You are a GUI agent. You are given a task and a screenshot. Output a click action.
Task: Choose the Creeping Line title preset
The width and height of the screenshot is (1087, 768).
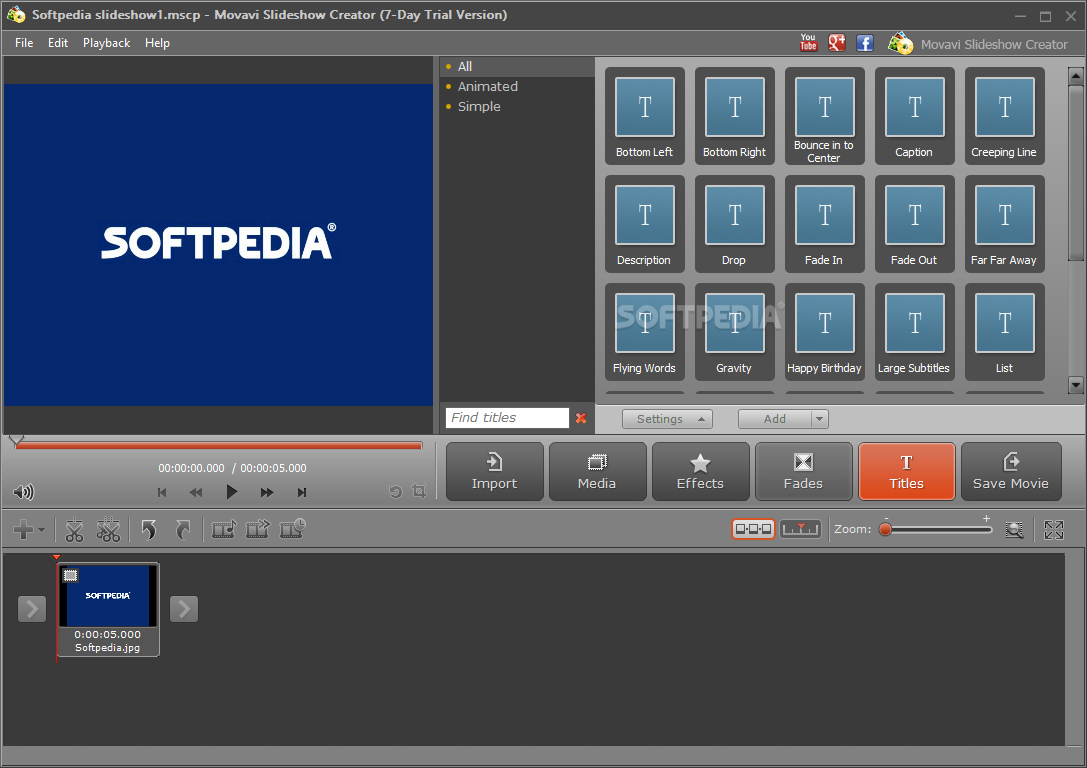point(1005,116)
